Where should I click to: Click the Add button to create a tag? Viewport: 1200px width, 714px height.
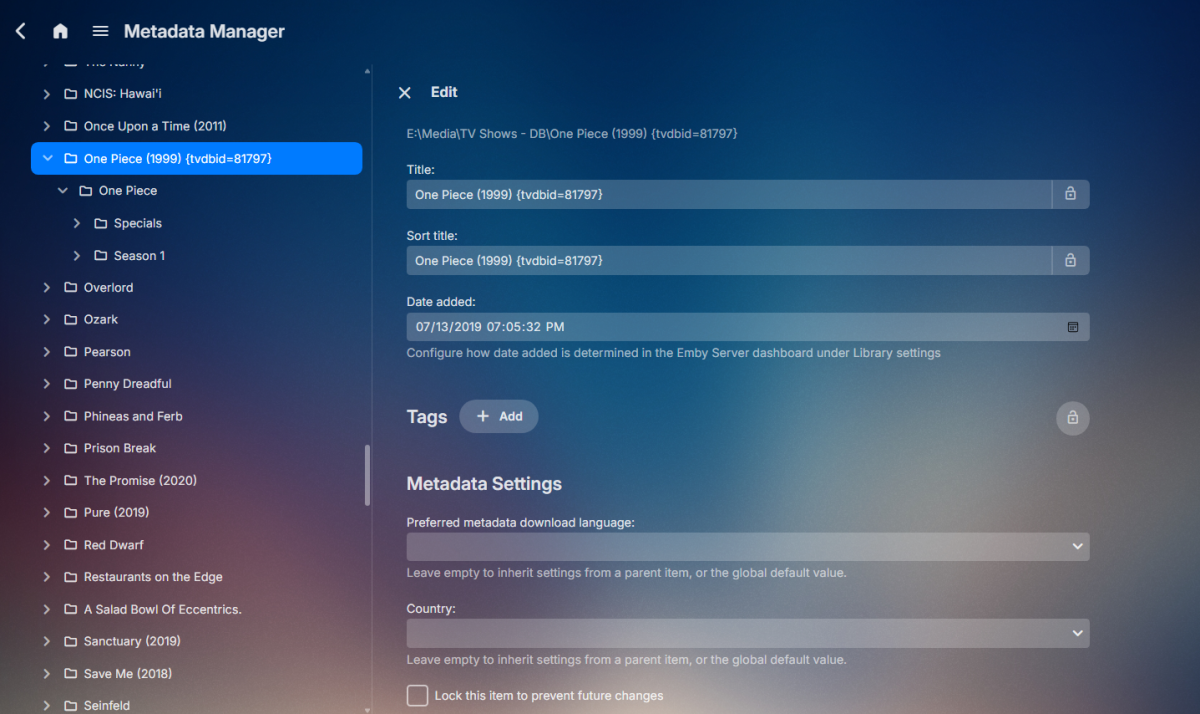pos(498,416)
